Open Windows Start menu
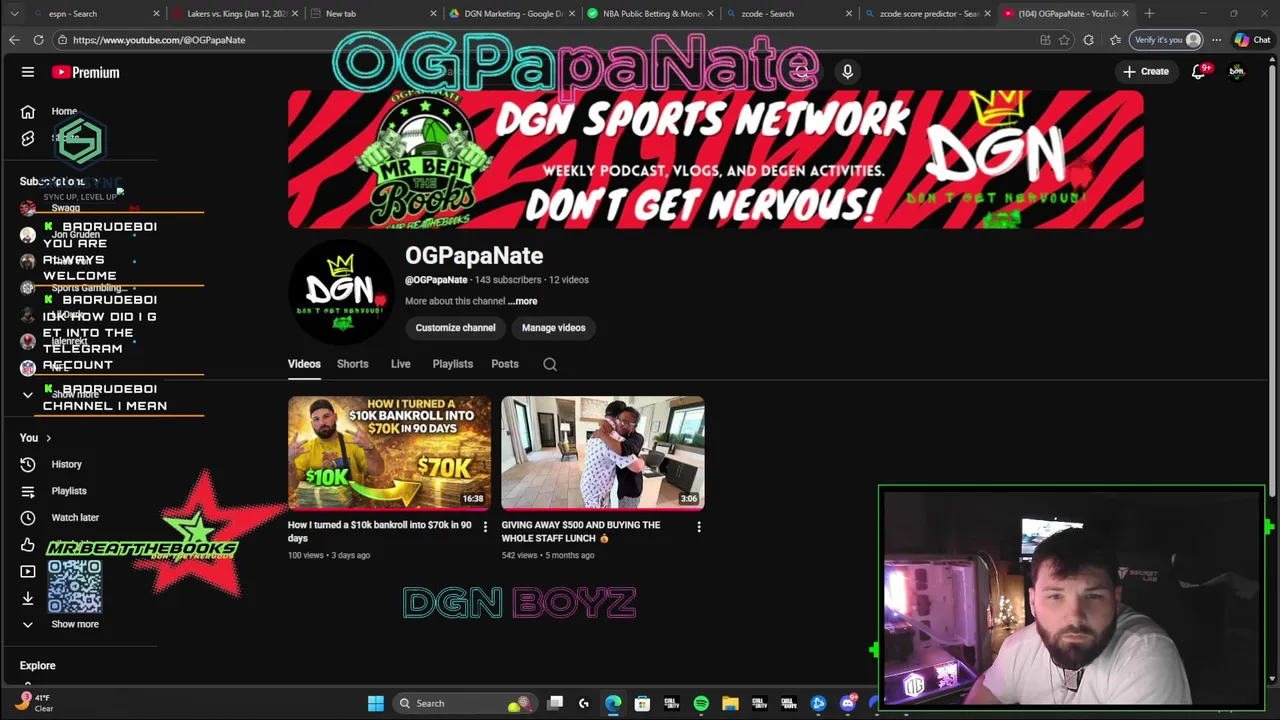 coord(376,703)
